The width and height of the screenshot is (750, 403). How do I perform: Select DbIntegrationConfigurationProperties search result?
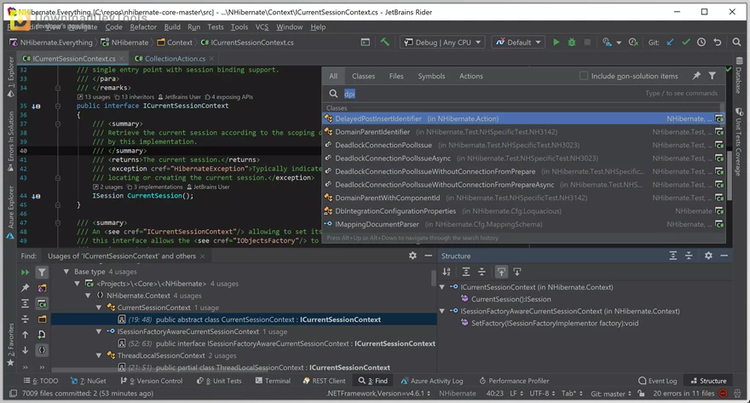click(x=524, y=211)
